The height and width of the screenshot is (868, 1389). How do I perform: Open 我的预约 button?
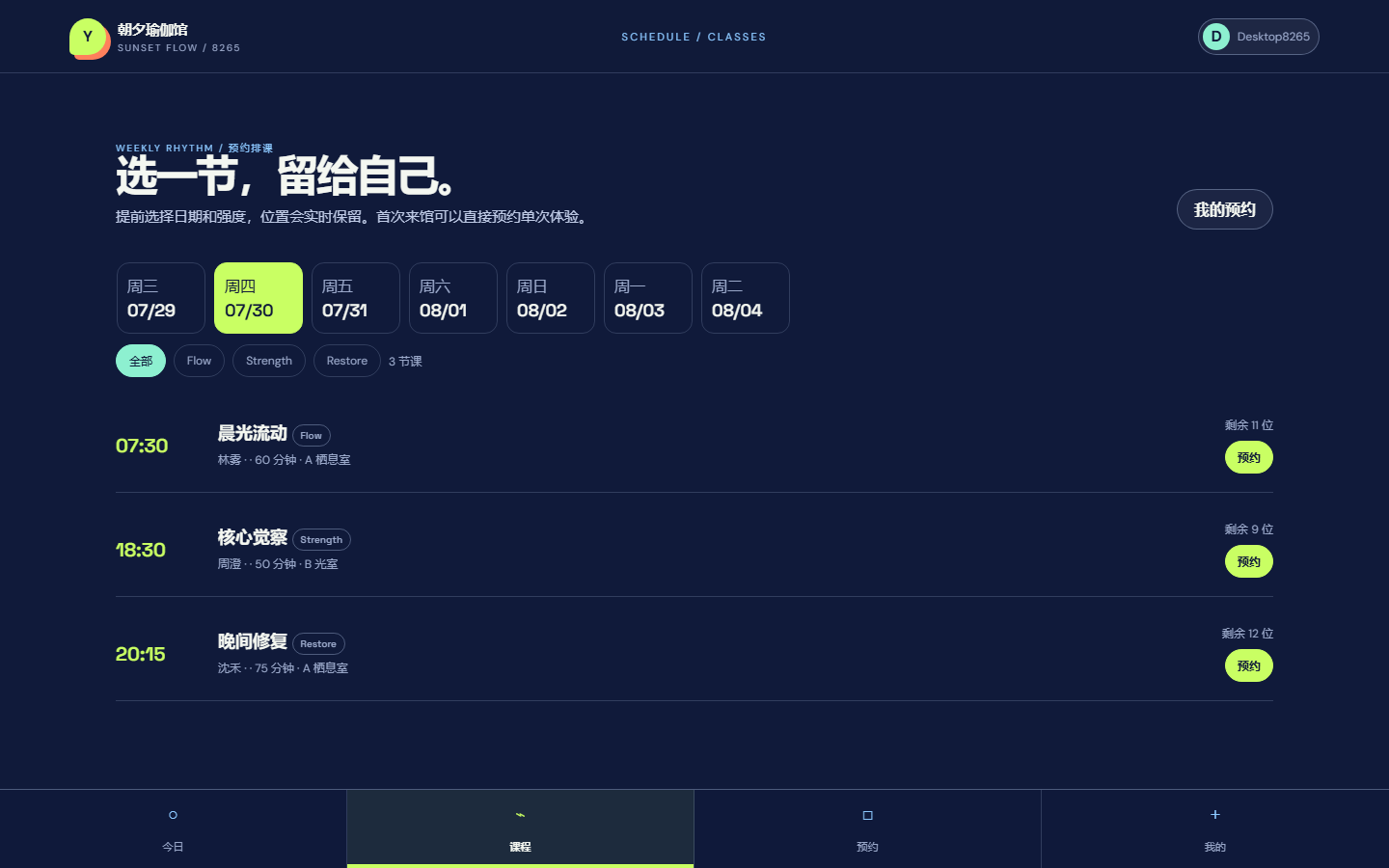point(1225,209)
